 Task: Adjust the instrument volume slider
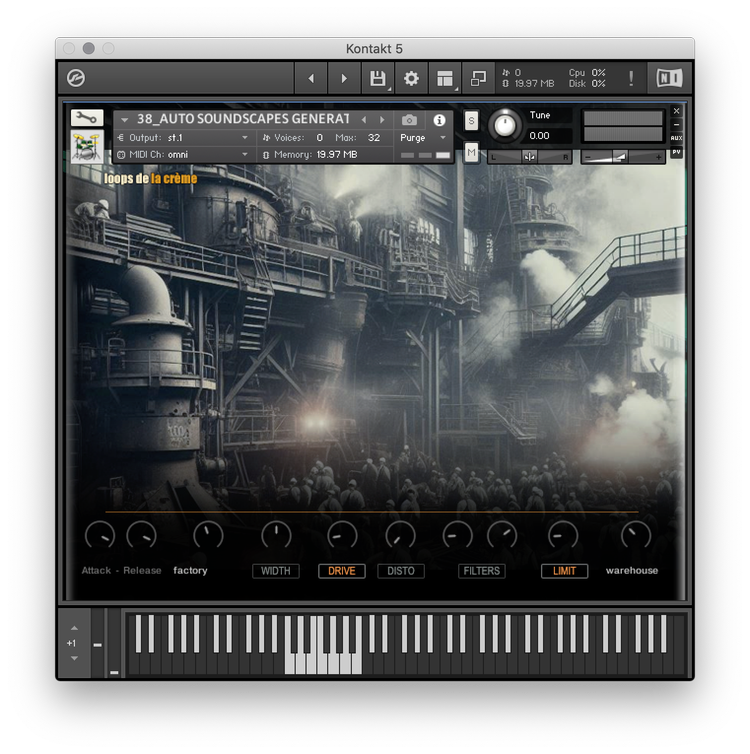tap(623, 157)
